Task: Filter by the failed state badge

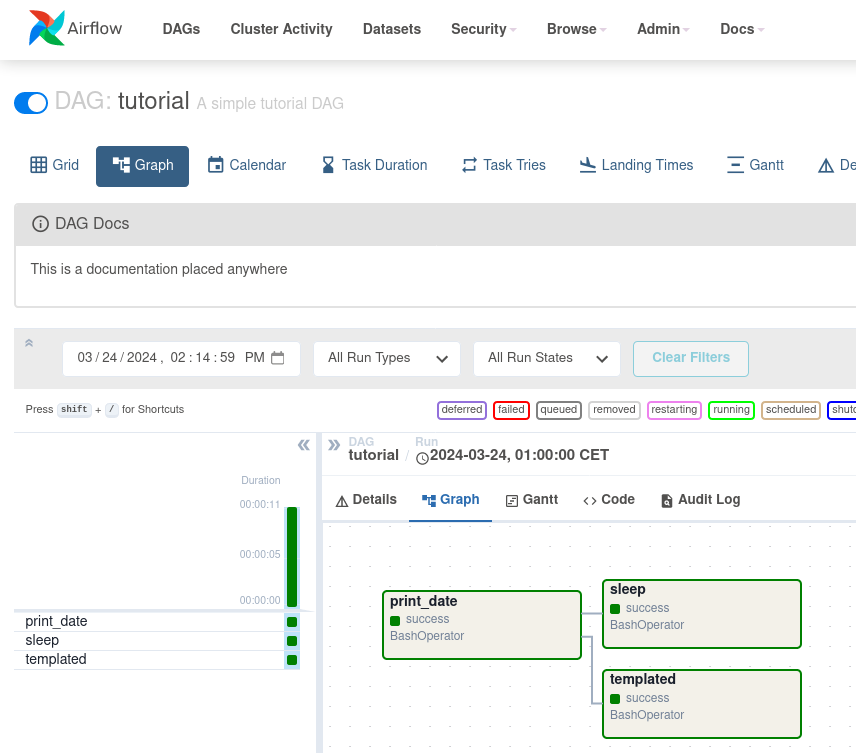Action: tap(511, 410)
